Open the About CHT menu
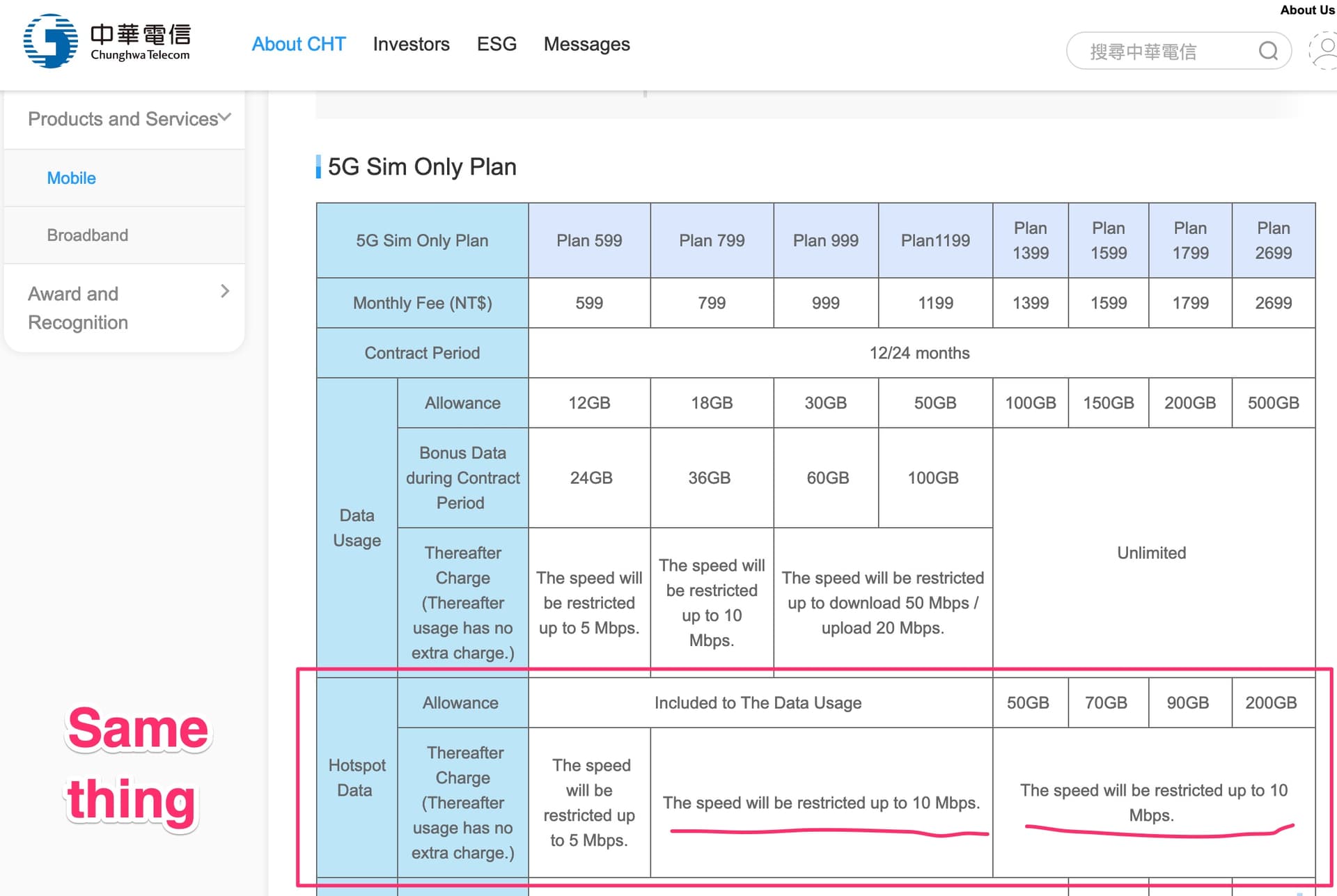Screen dimensions: 1337x896 coord(298,44)
